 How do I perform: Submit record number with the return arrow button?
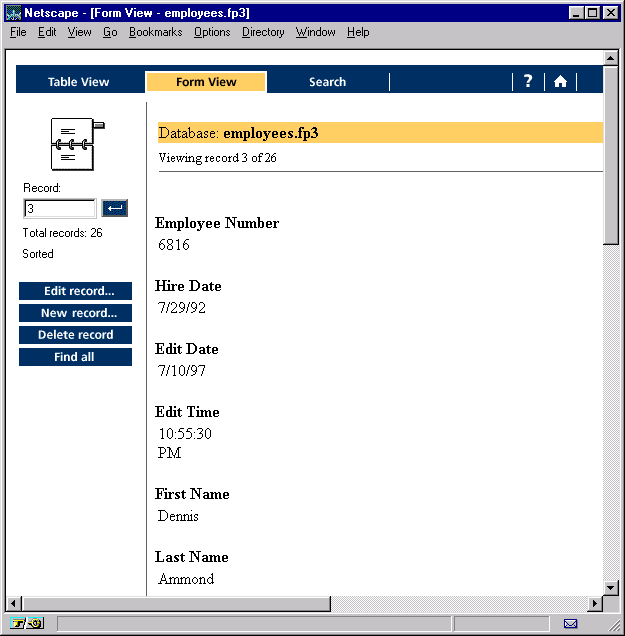coord(115,208)
